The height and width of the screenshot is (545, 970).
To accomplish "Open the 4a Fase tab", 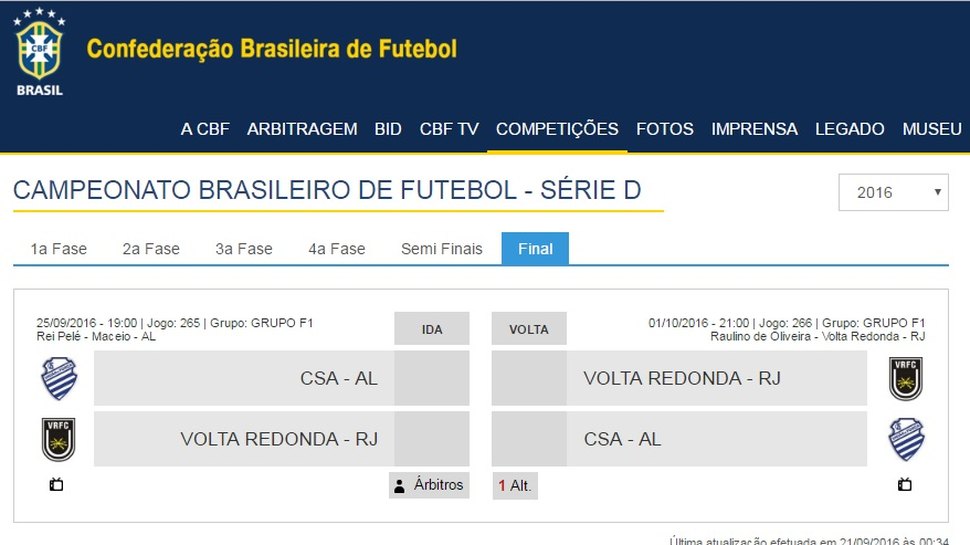I will pos(337,249).
